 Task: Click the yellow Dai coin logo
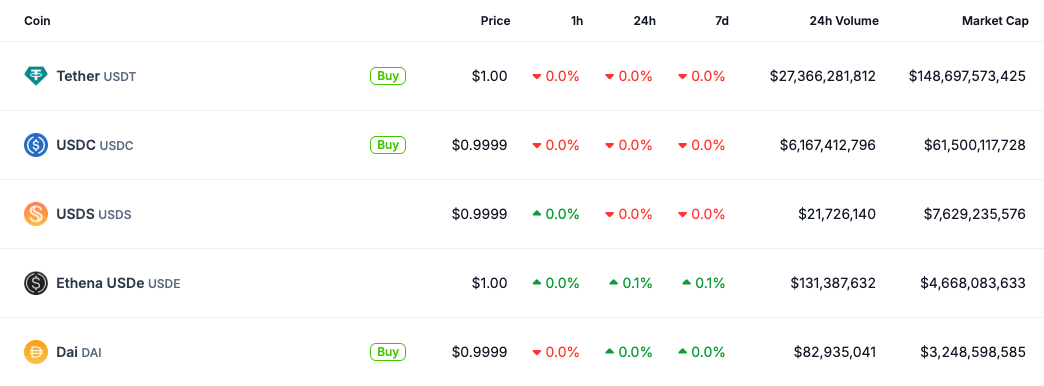point(36,352)
